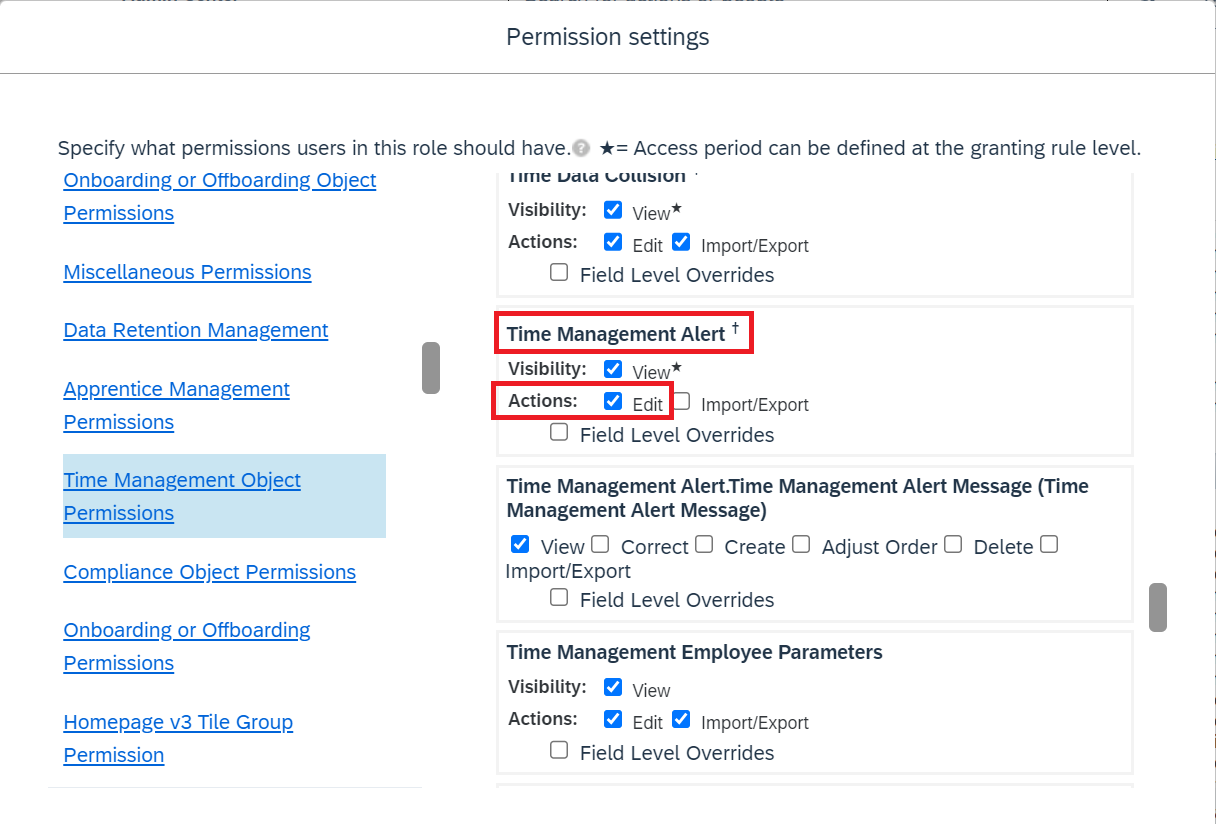Enable Correct for Time Management Alert Message
The height and width of the screenshot is (824, 1216).
[x=600, y=544]
